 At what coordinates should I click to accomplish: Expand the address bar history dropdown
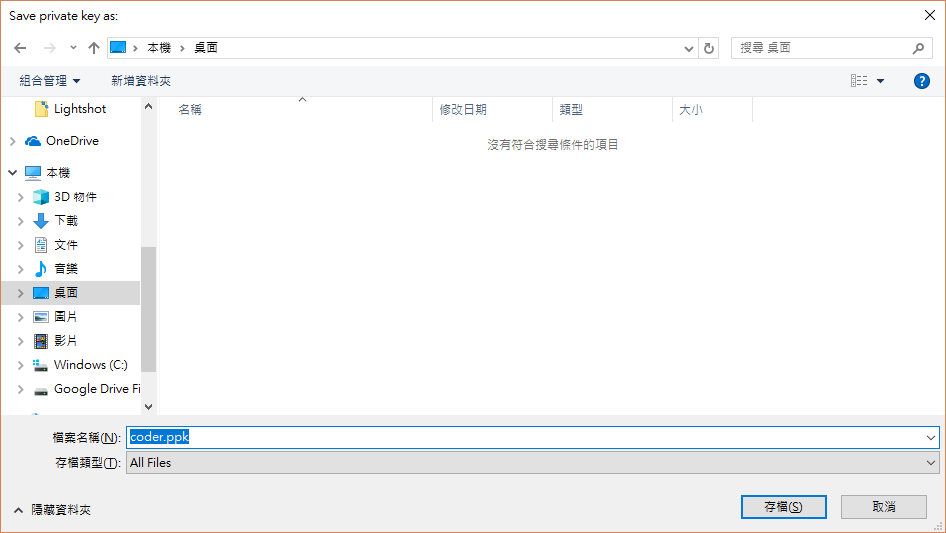coord(688,48)
